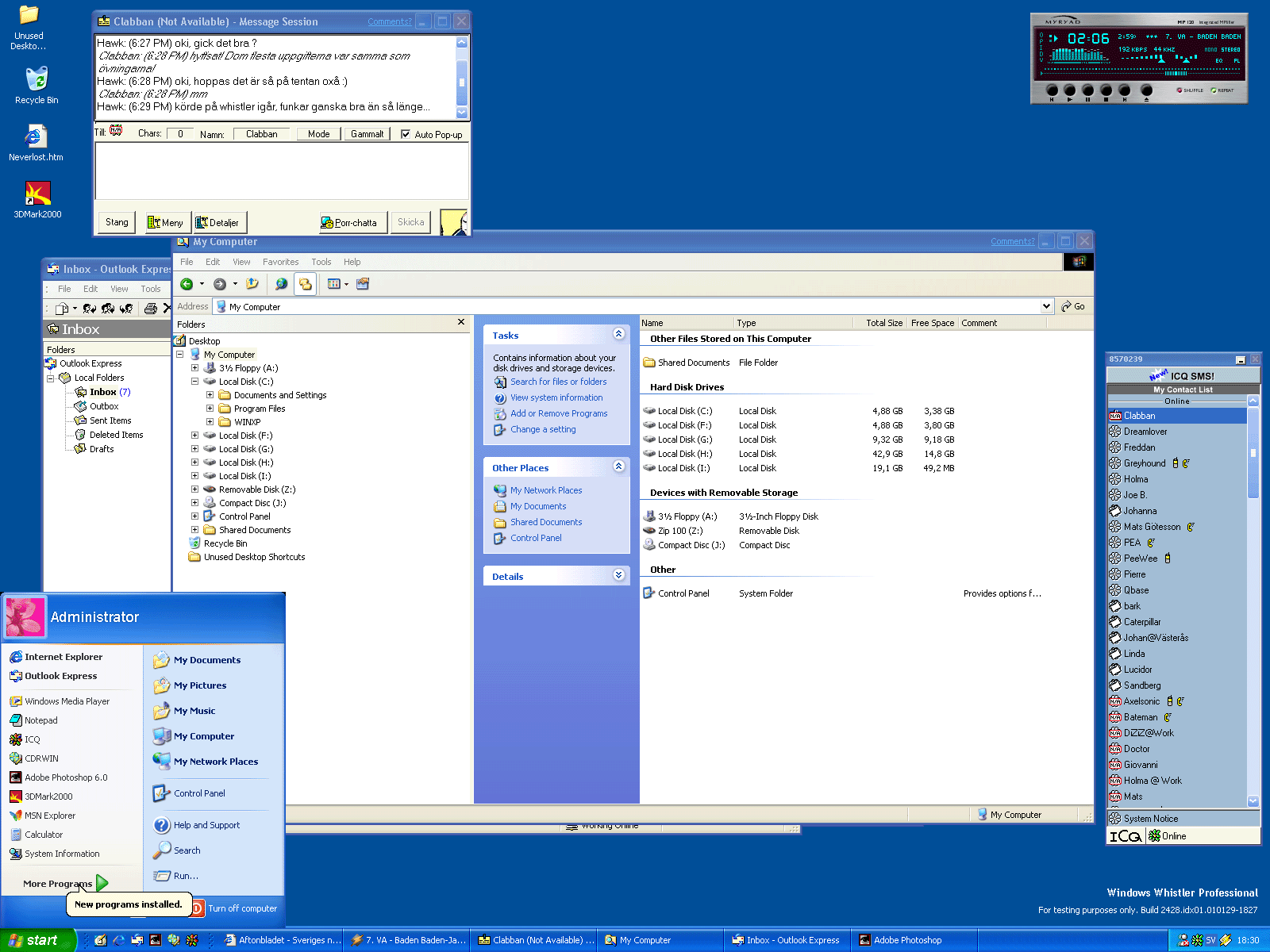Expand the Details panel chevron

pos(618,575)
